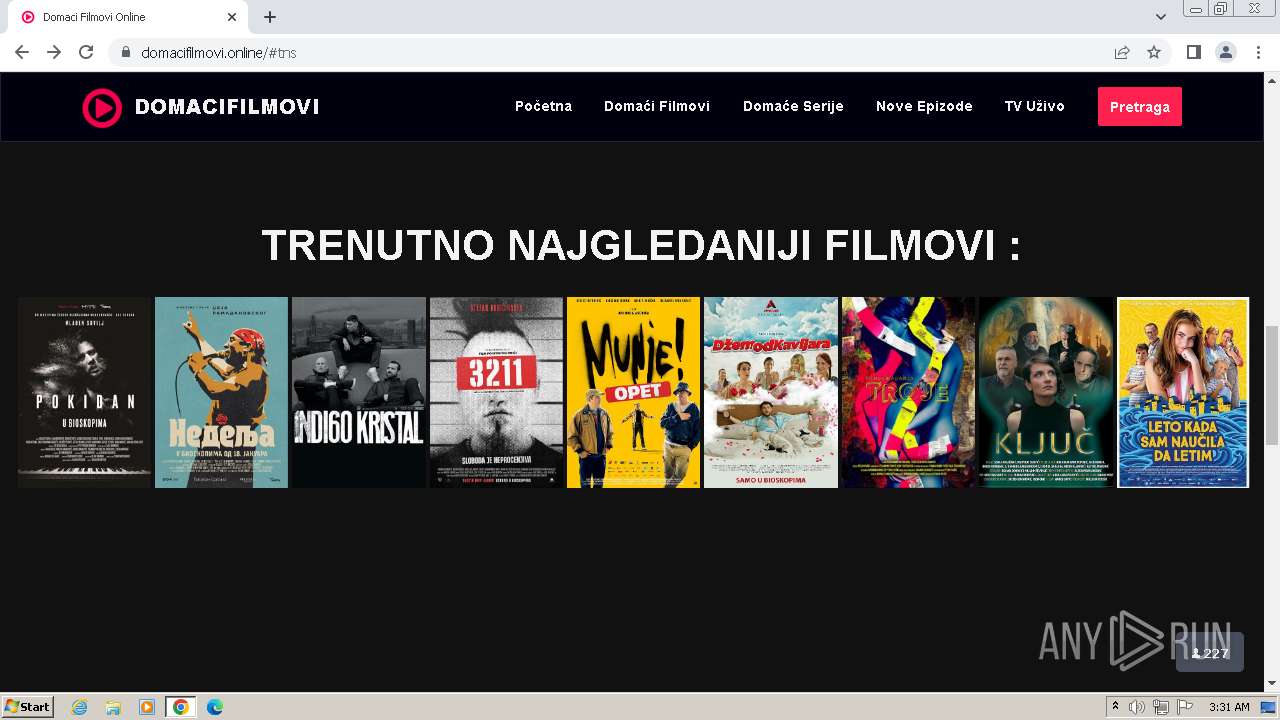The height and width of the screenshot is (720, 1280).
Task: Switch to Chrome taskbar icon
Action: pyautogui.click(x=180, y=707)
